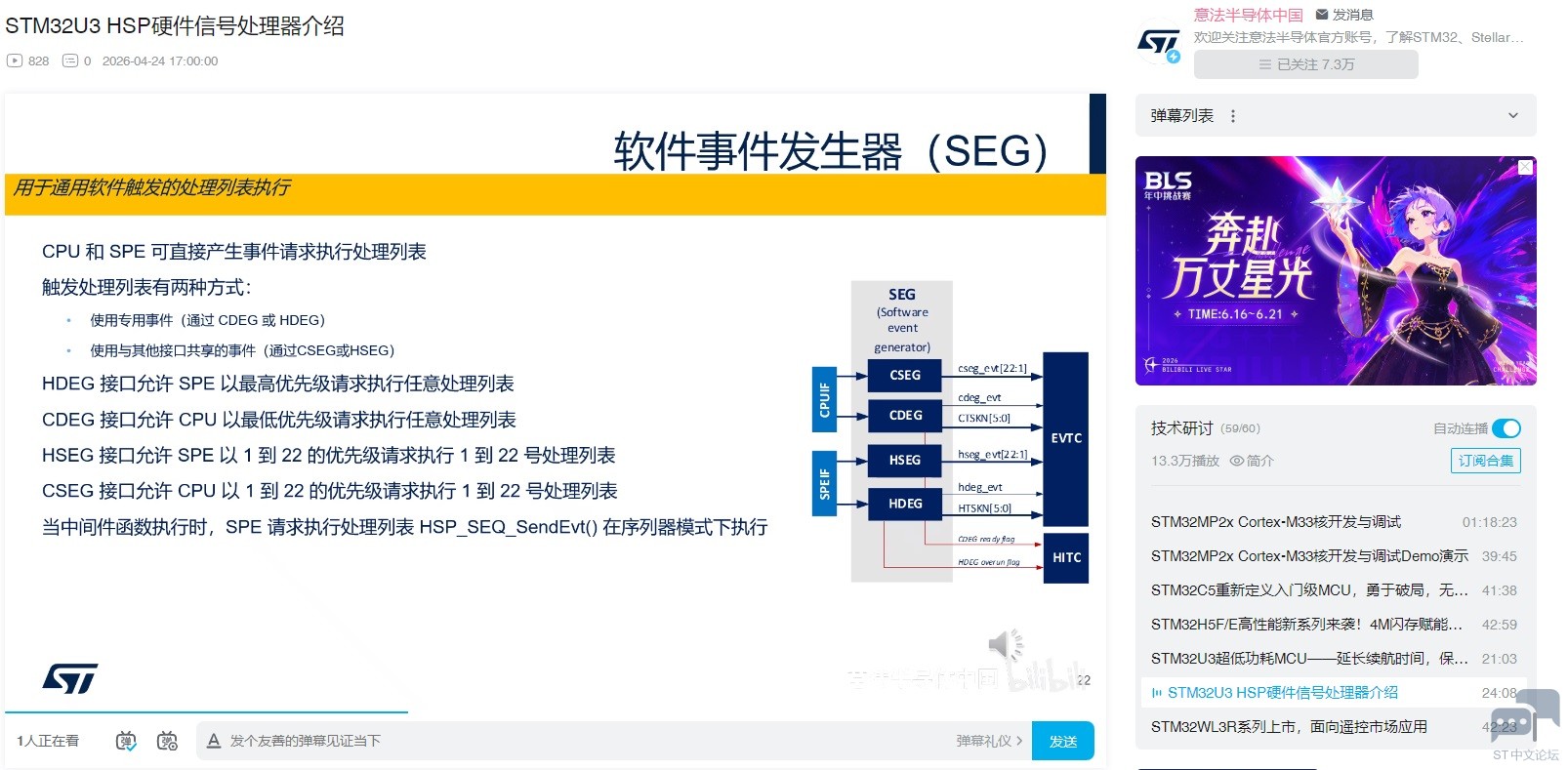Click the uploader description text
Image resolution: width=1568 pixels, height=770 pixels.
[1358, 37]
